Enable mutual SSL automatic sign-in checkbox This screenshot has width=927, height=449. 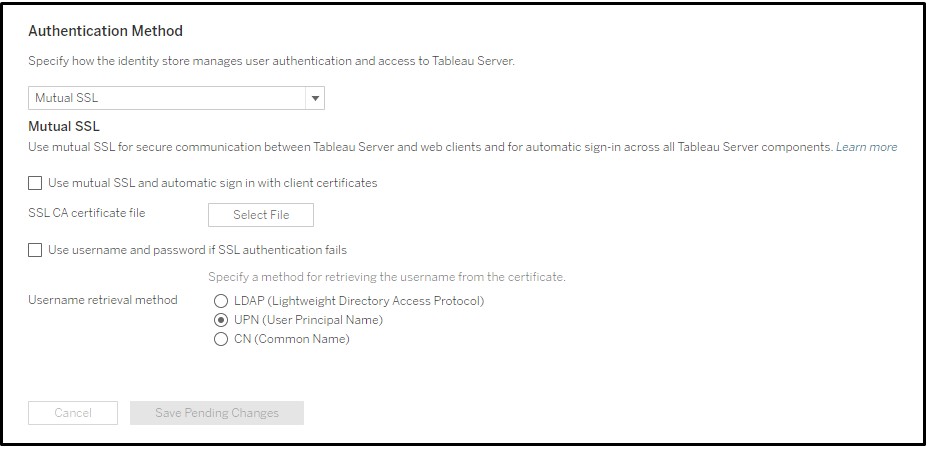36,183
